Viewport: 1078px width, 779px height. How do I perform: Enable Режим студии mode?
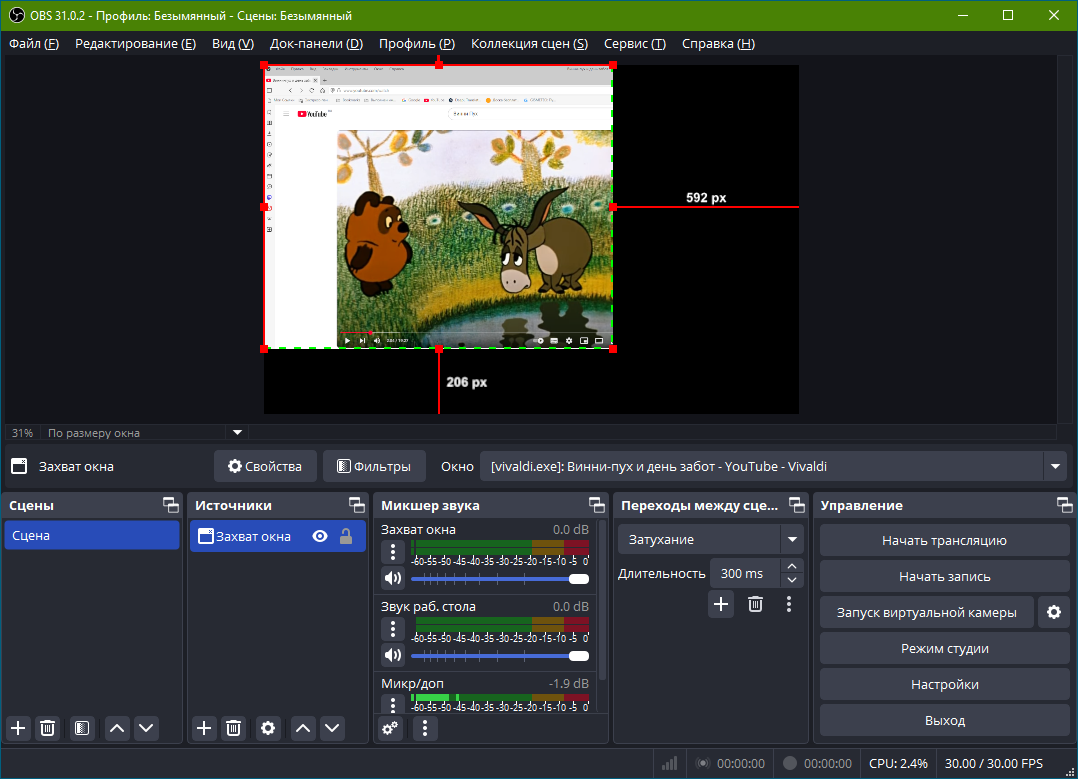pos(945,648)
